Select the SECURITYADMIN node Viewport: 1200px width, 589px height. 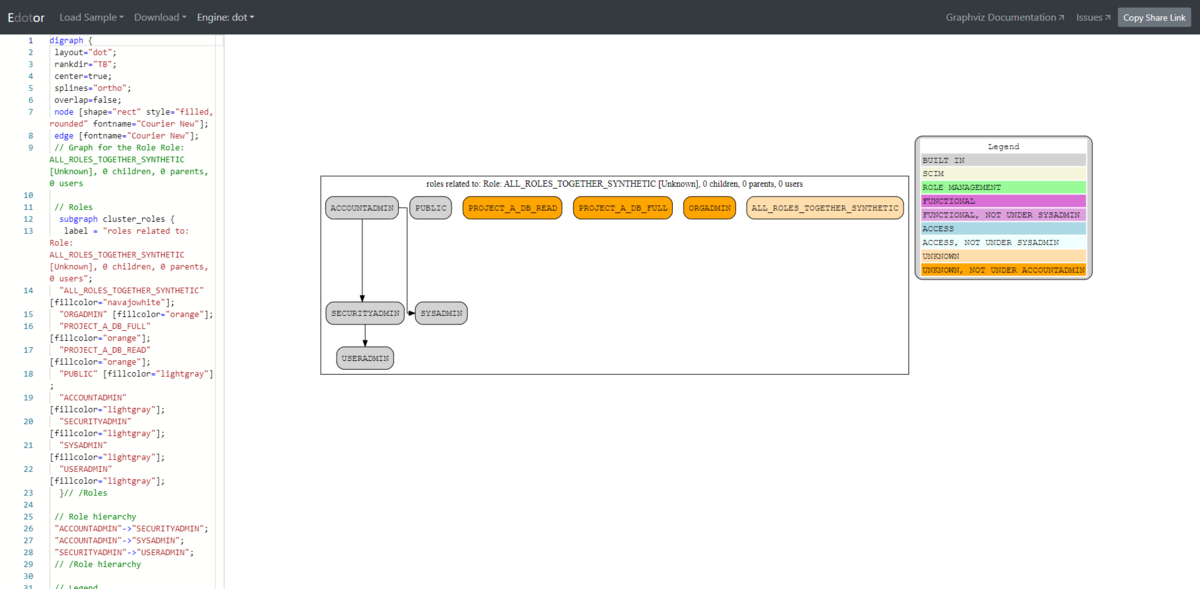point(365,313)
